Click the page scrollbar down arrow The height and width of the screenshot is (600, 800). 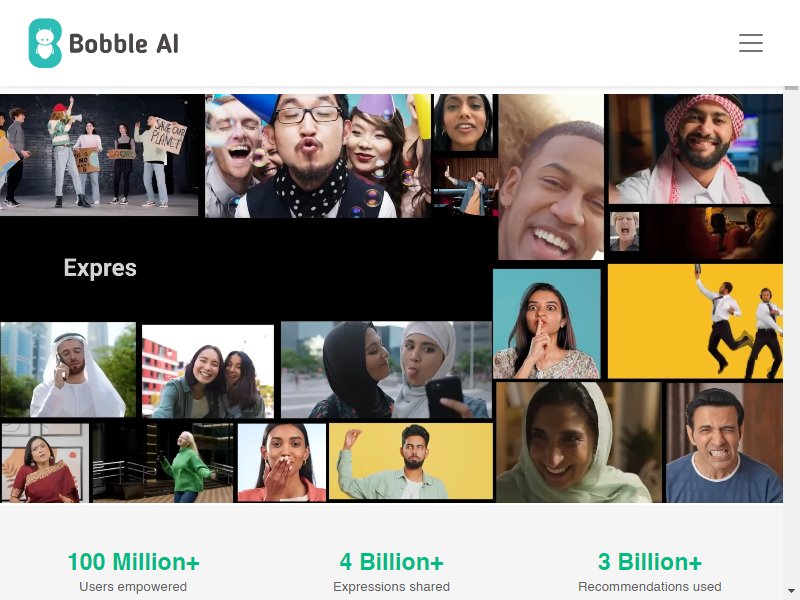[791, 592]
